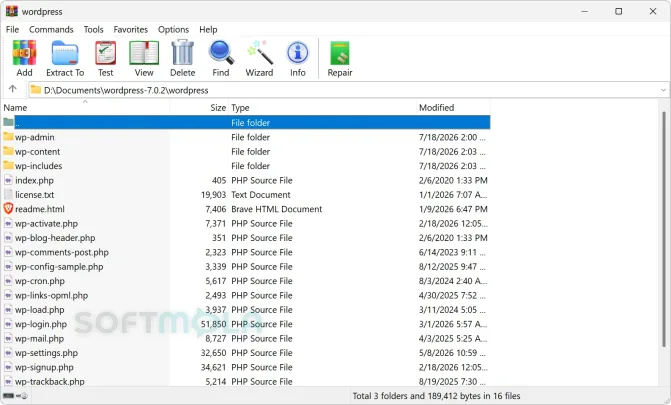Click the size value 51,850
671x405 pixels.
tap(214, 324)
